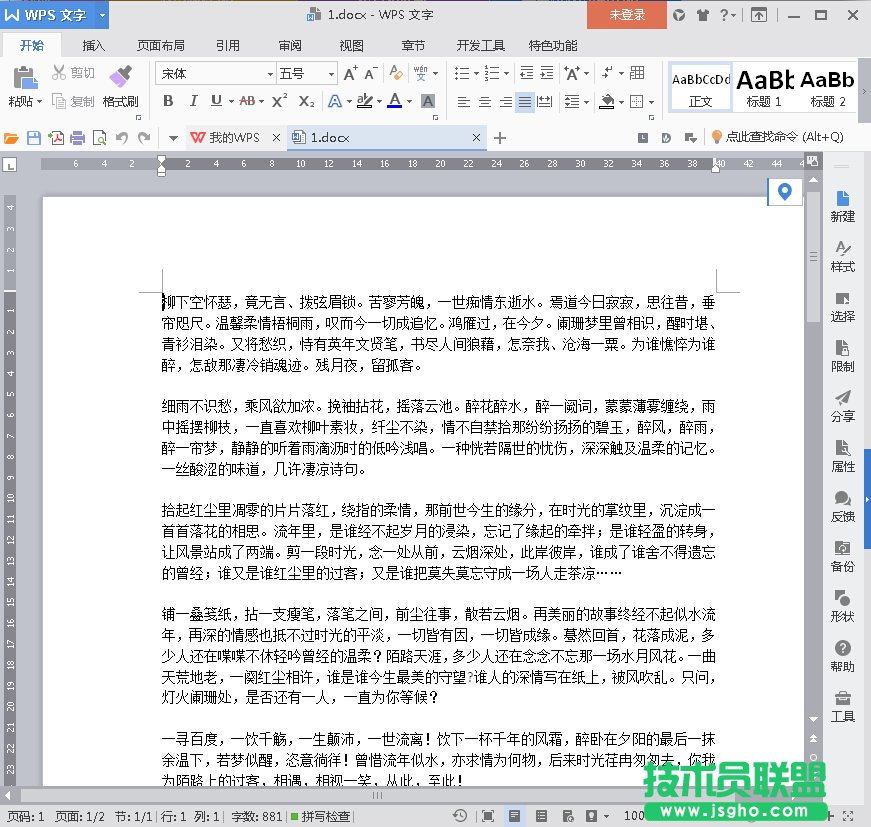Click the font color red A swatch
The width and height of the screenshot is (871, 827).
coord(394,101)
